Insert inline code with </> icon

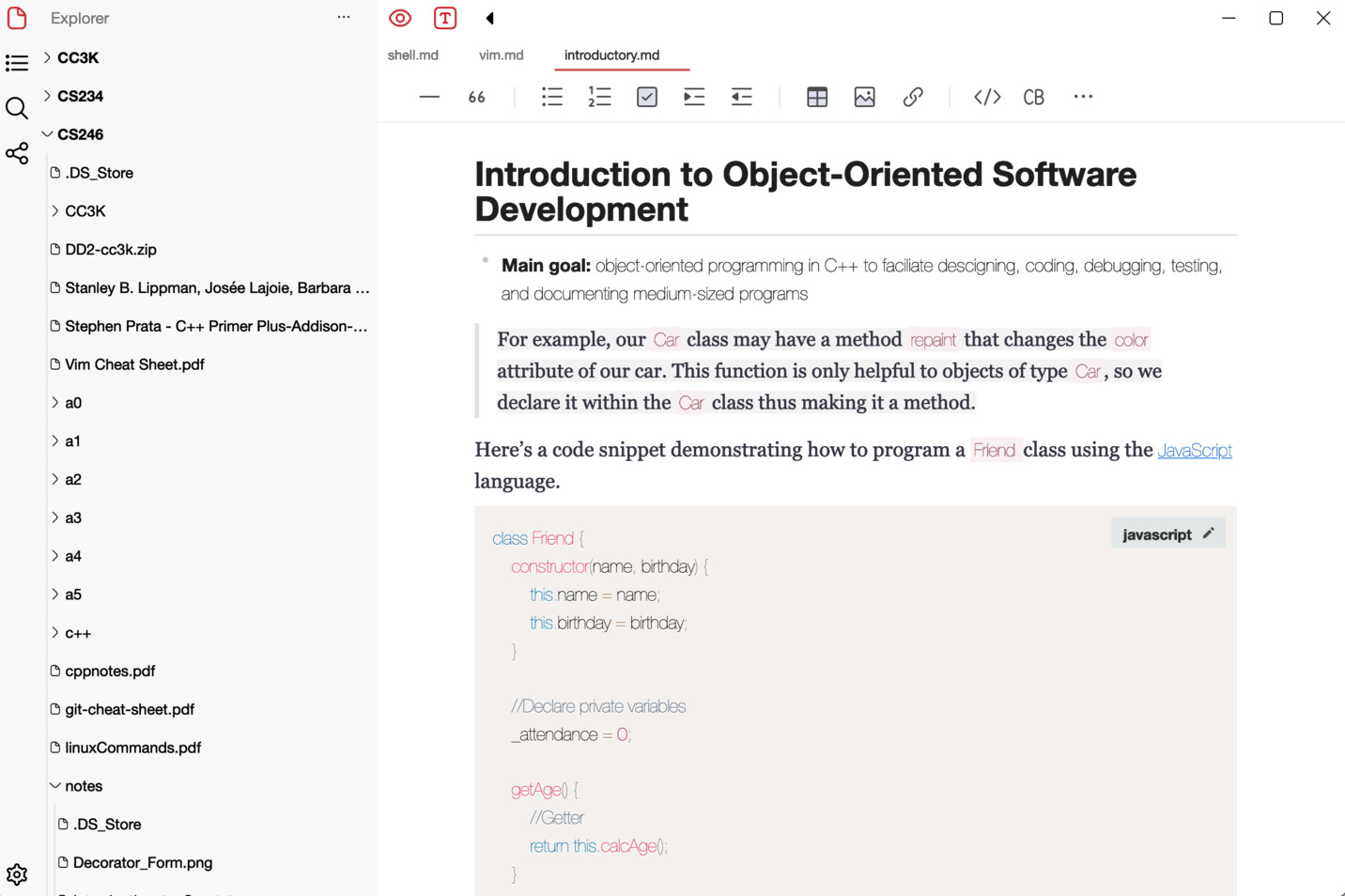coord(987,97)
